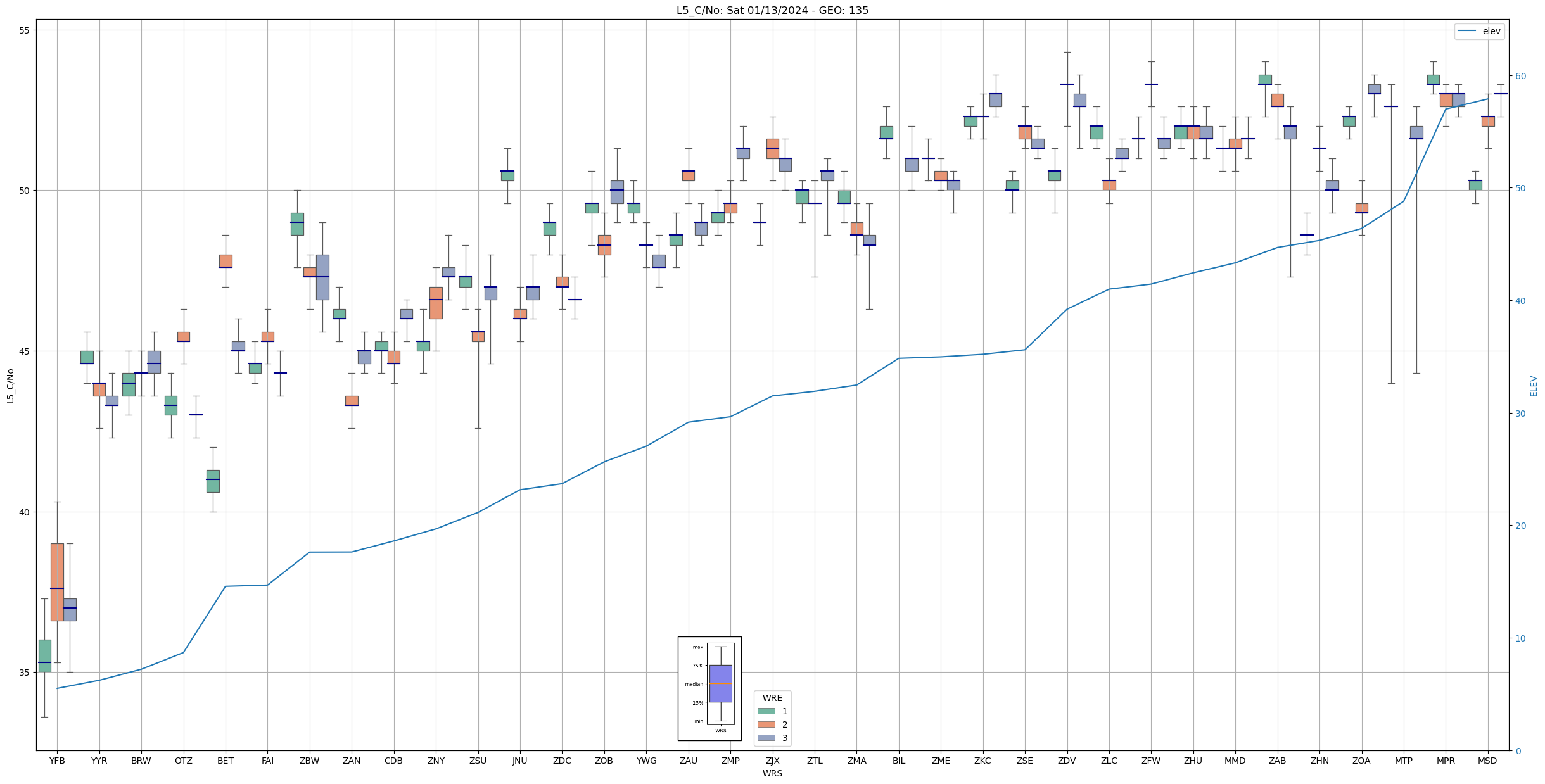Click the WRS x-axis title

click(772, 773)
